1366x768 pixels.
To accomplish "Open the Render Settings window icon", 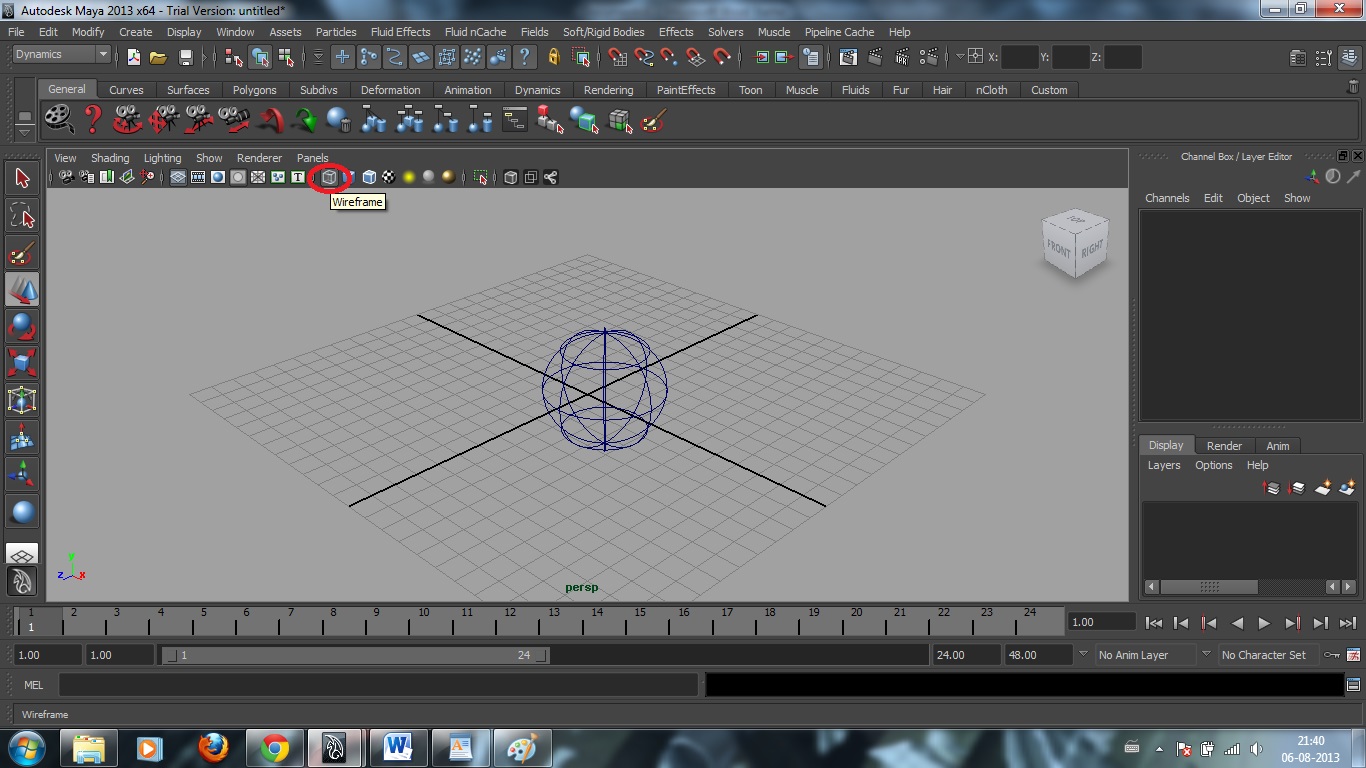I will coord(929,57).
